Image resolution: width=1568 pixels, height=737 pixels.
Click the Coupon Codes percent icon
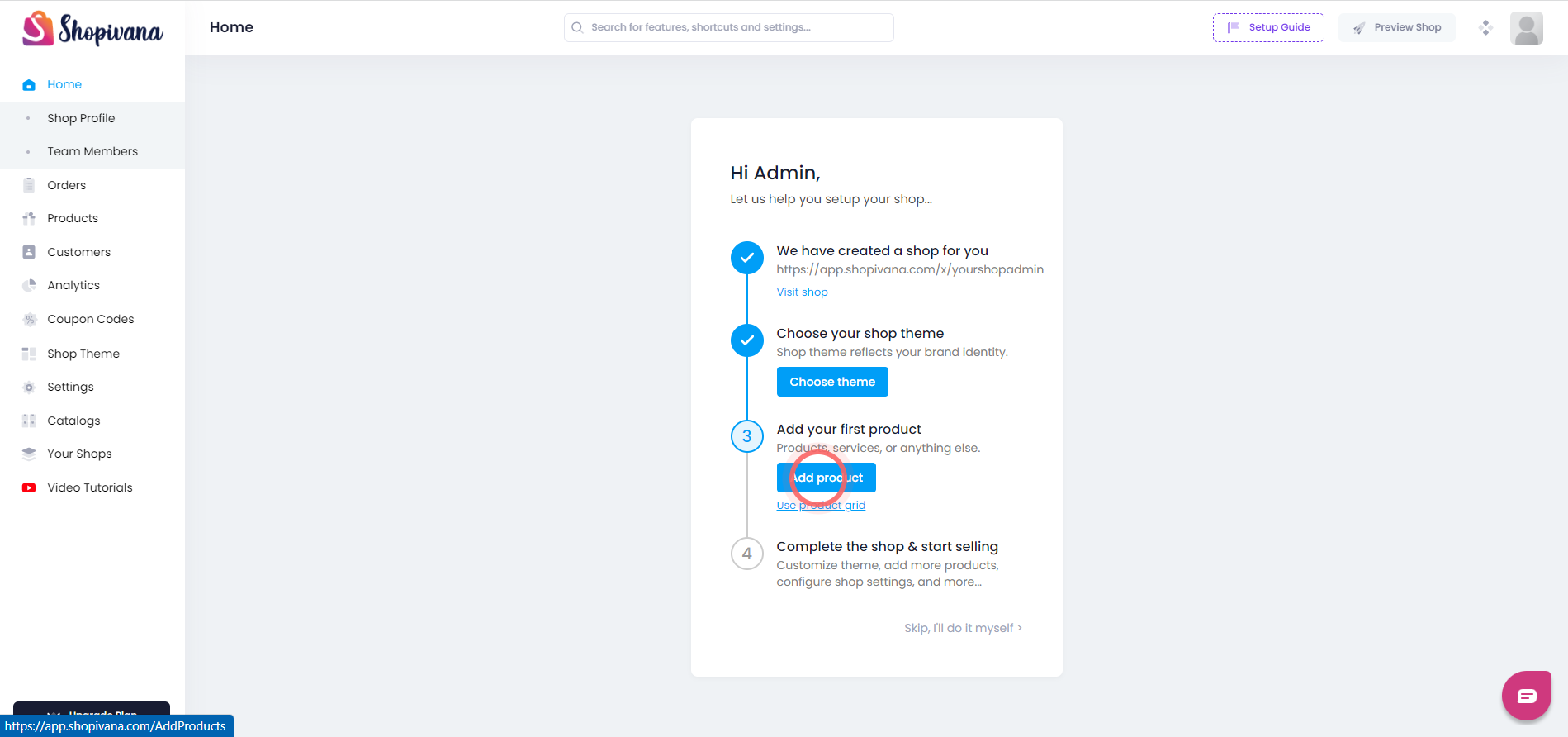(29, 319)
